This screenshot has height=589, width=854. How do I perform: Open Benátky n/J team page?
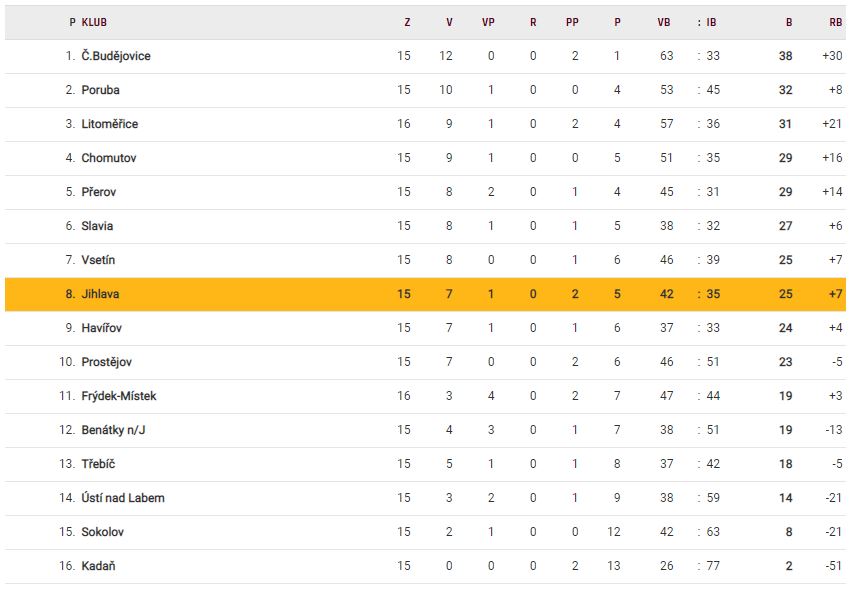[x=114, y=430]
